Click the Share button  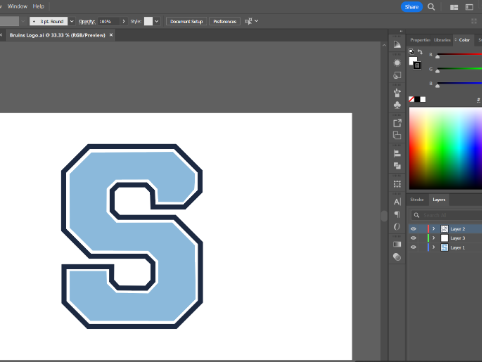point(412,7)
